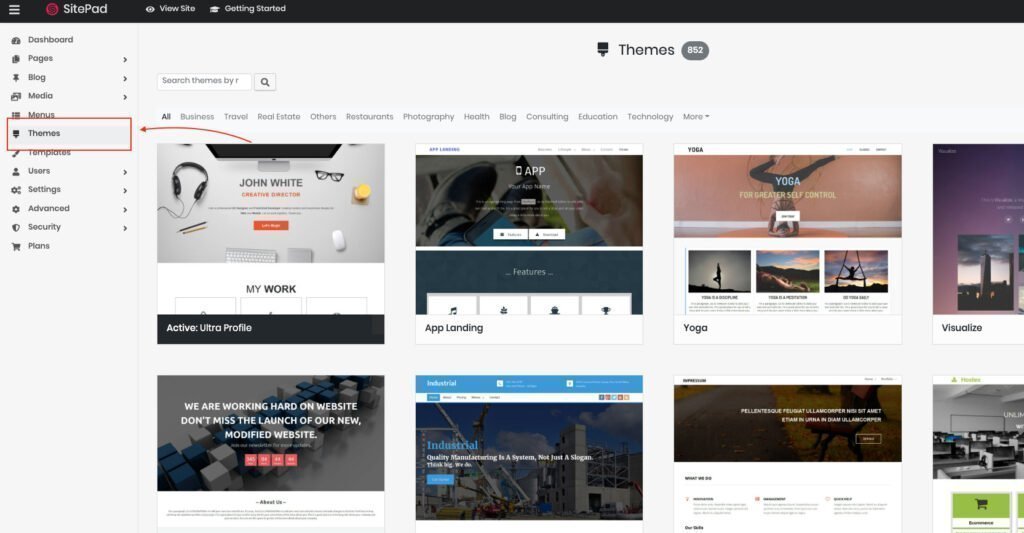Filter themes by Restaurants
This screenshot has width=1024, height=533.
pos(370,116)
